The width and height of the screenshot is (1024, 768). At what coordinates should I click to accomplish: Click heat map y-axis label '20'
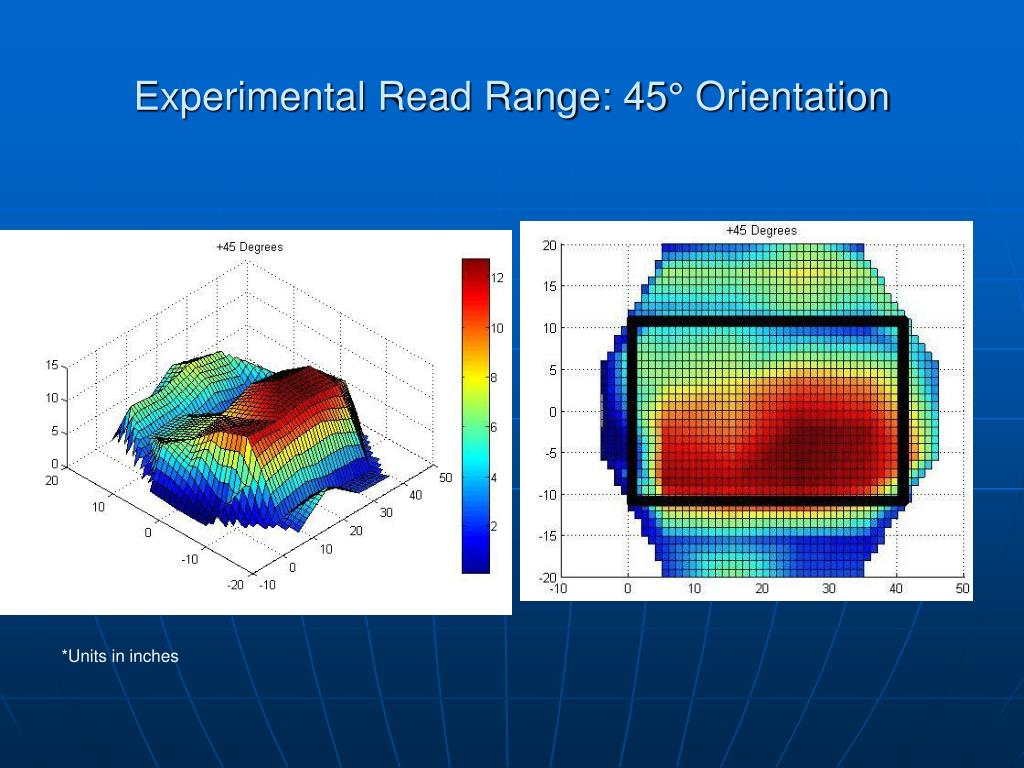(x=550, y=246)
